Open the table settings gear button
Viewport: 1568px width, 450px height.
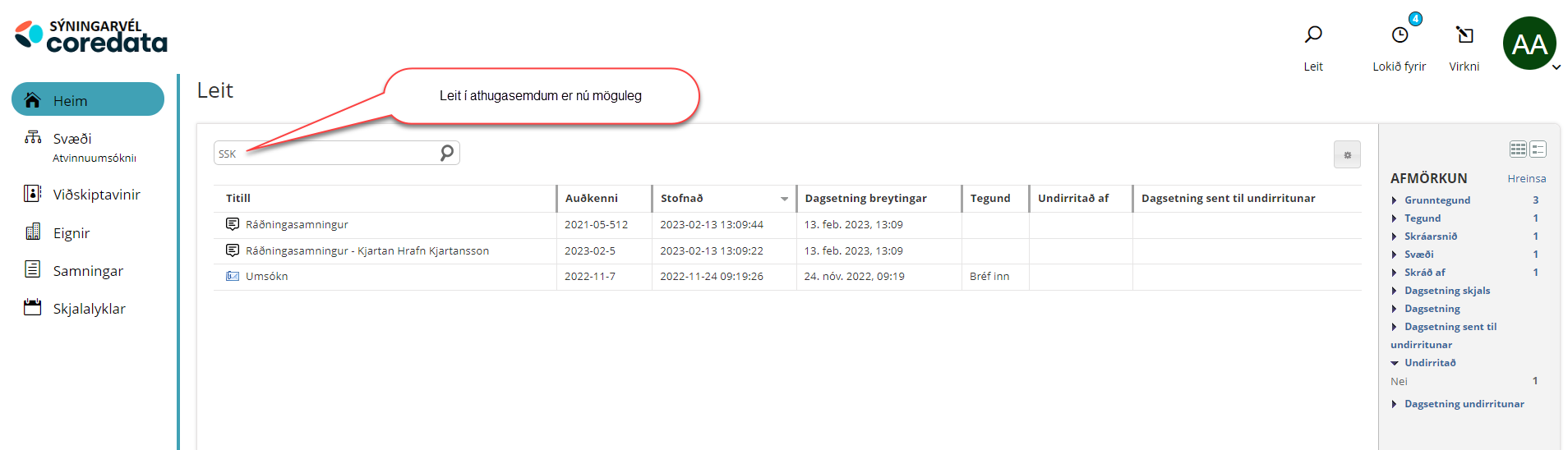point(1347,155)
